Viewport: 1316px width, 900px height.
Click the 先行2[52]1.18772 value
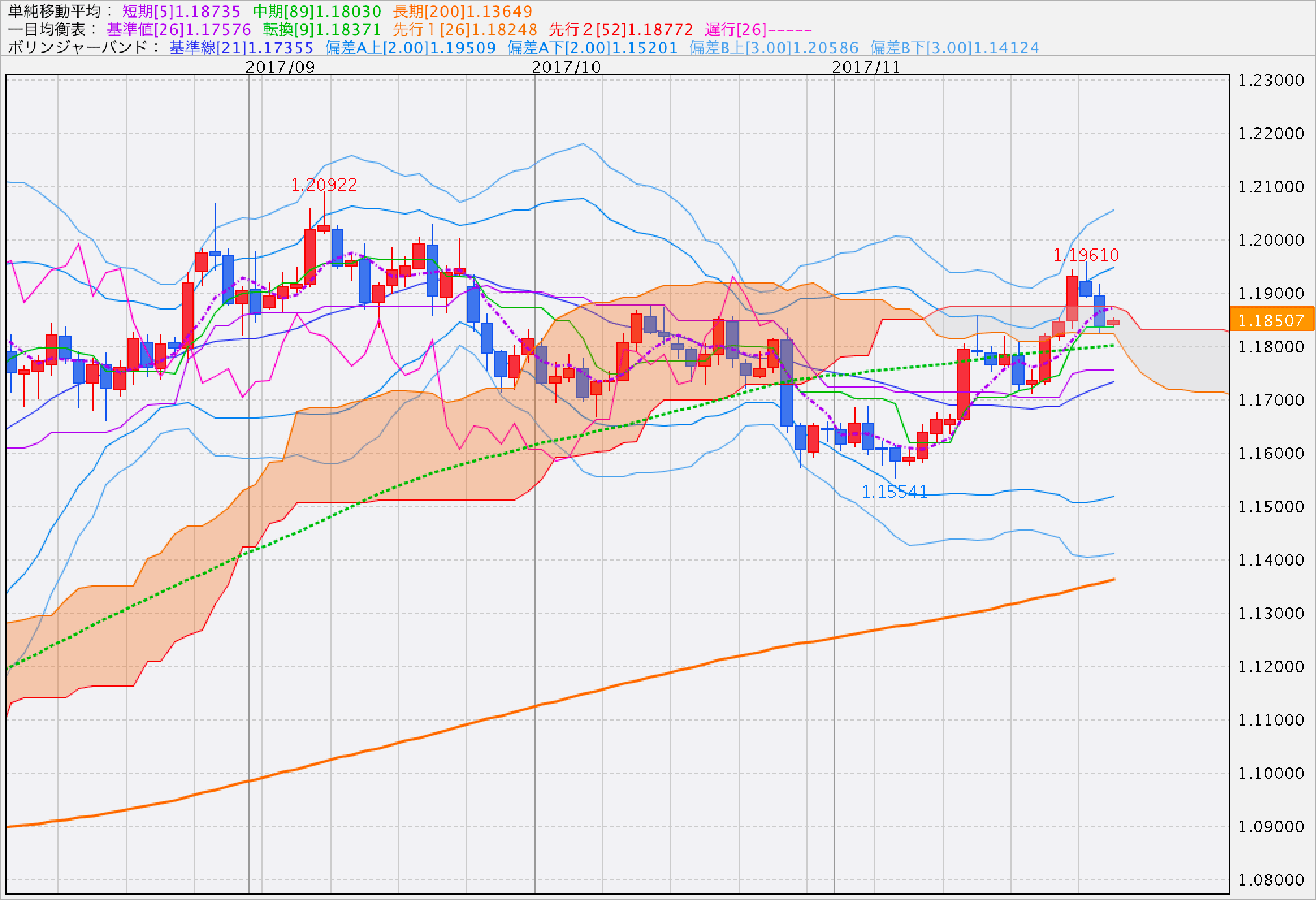(621, 29)
